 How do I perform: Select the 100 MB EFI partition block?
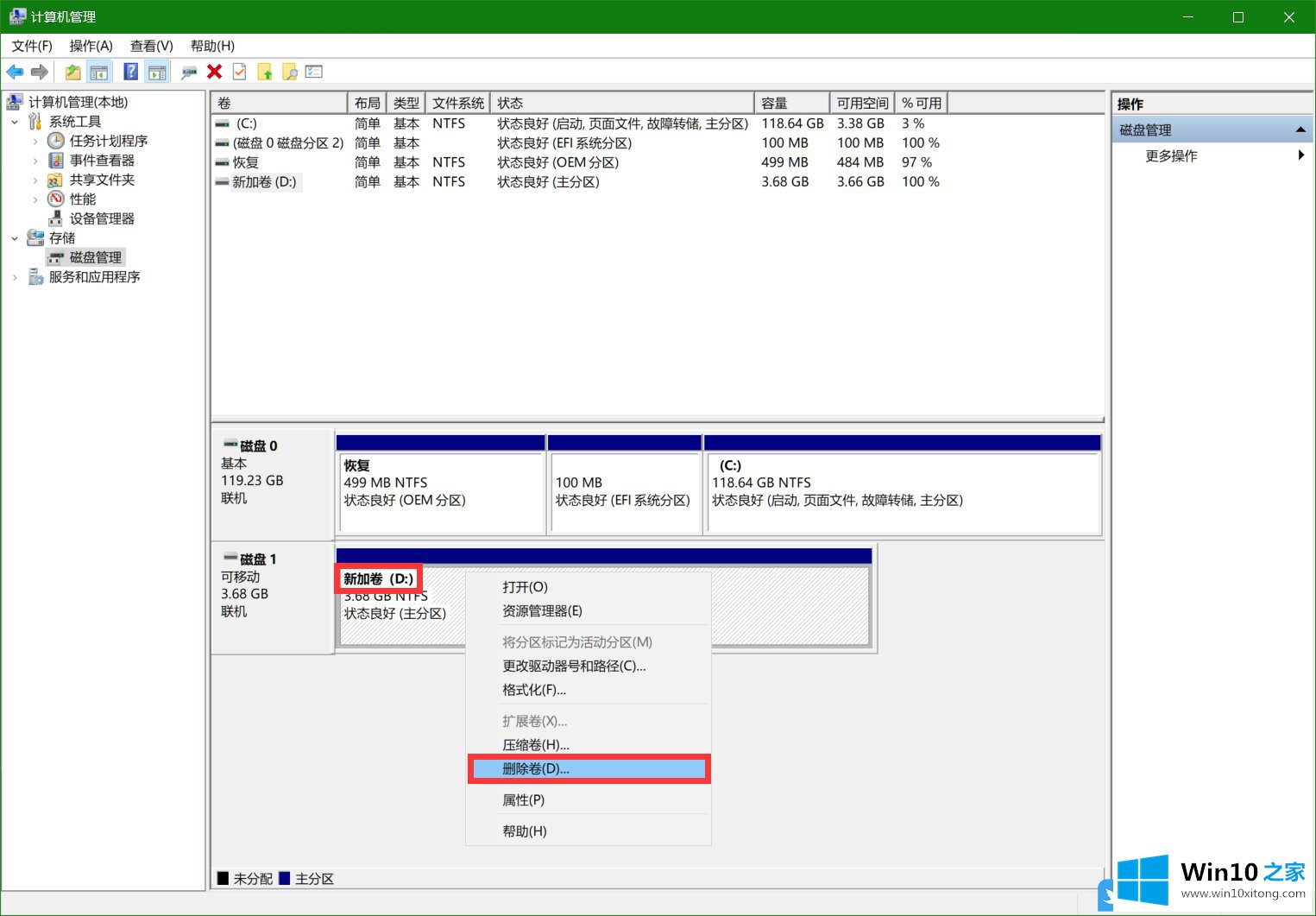[x=625, y=484]
